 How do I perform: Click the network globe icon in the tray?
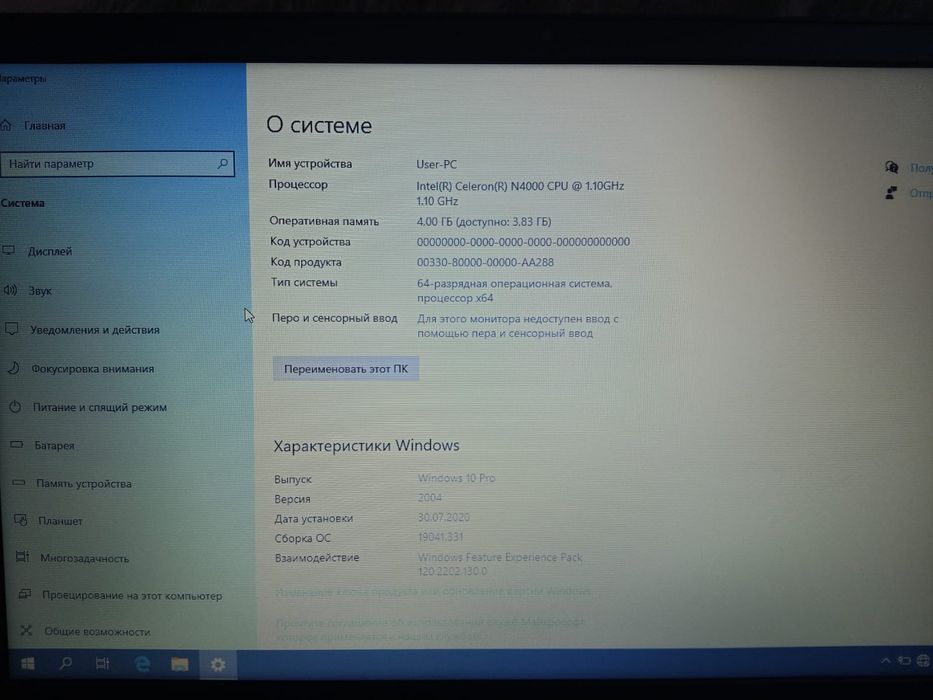pyautogui.click(x=923, y=660)
